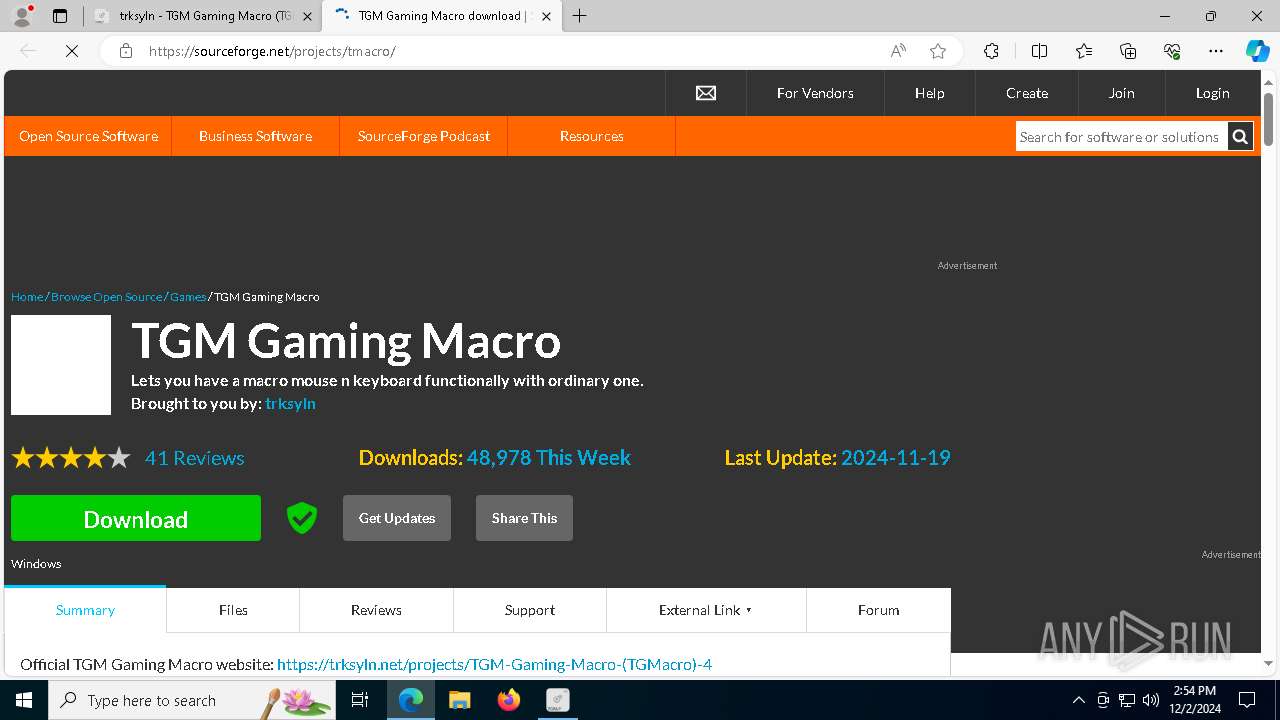Open the Tab actions menu icon

click(x=60, y=16)
